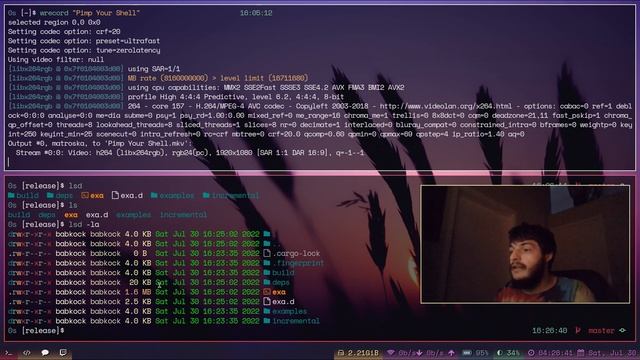Click the wrecord "Pimp Your Shell" command

(89, 13)
